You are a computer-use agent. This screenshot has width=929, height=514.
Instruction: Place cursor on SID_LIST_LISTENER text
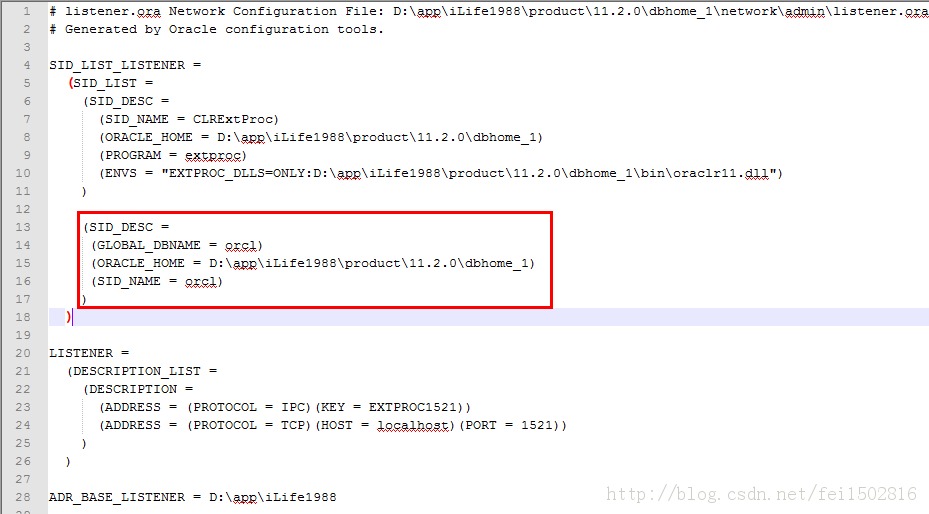(x=117, y=65)
